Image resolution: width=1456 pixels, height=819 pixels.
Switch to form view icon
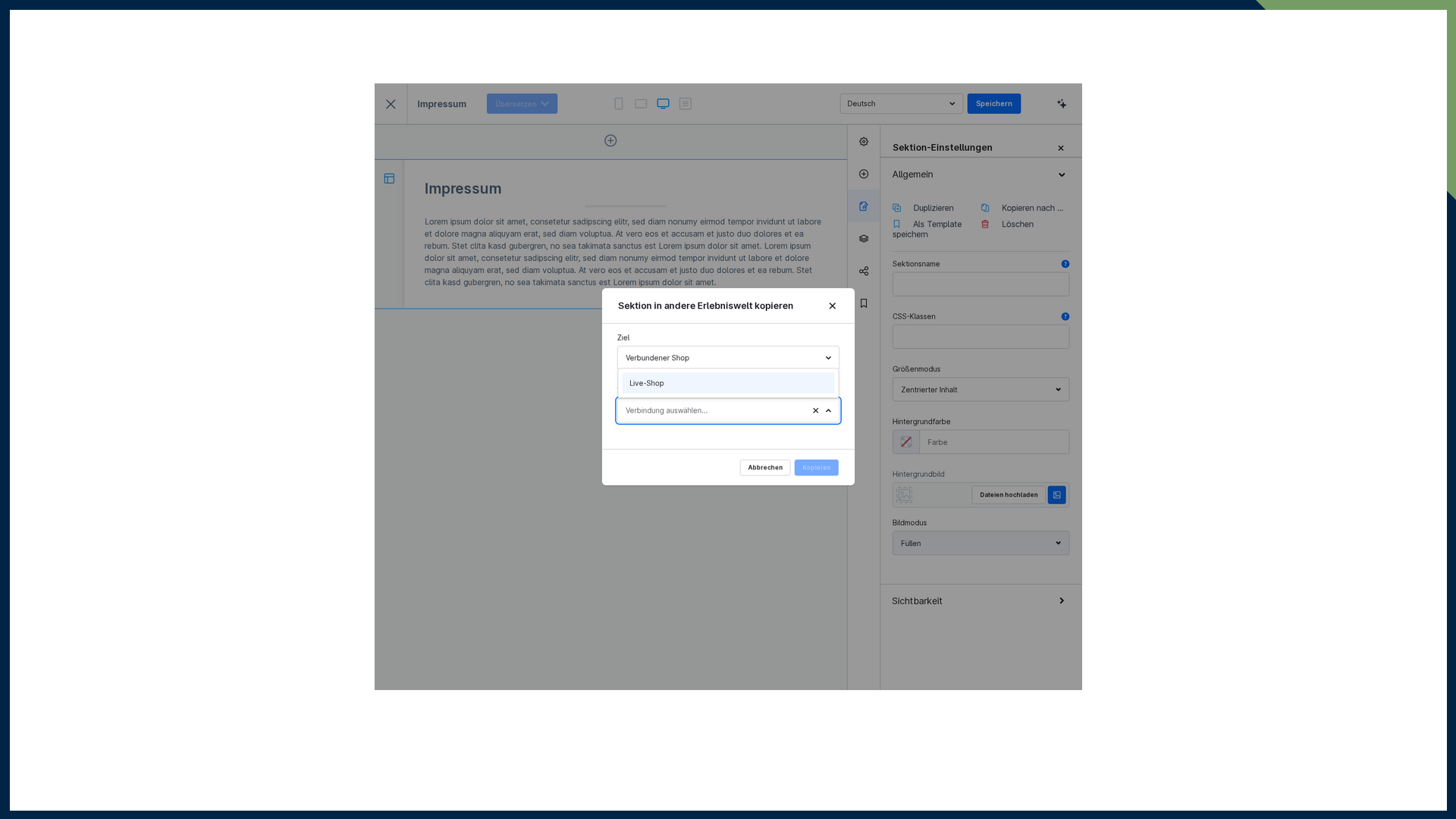686,104
